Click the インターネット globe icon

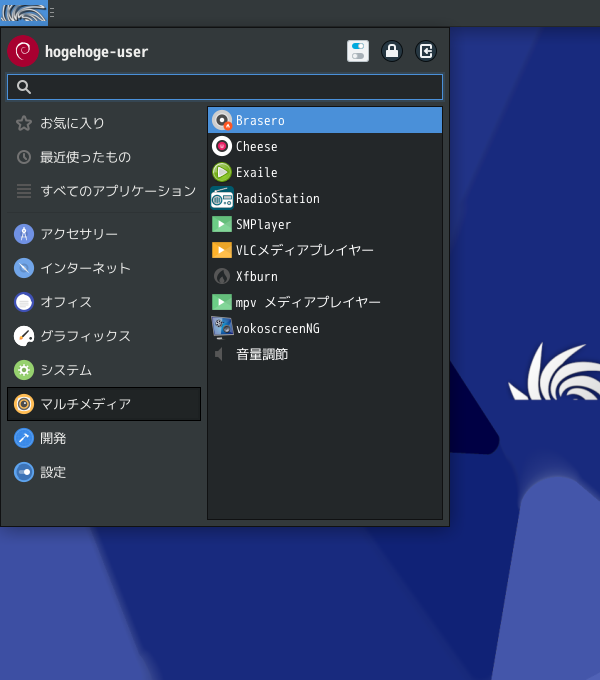tap(24, 268)
